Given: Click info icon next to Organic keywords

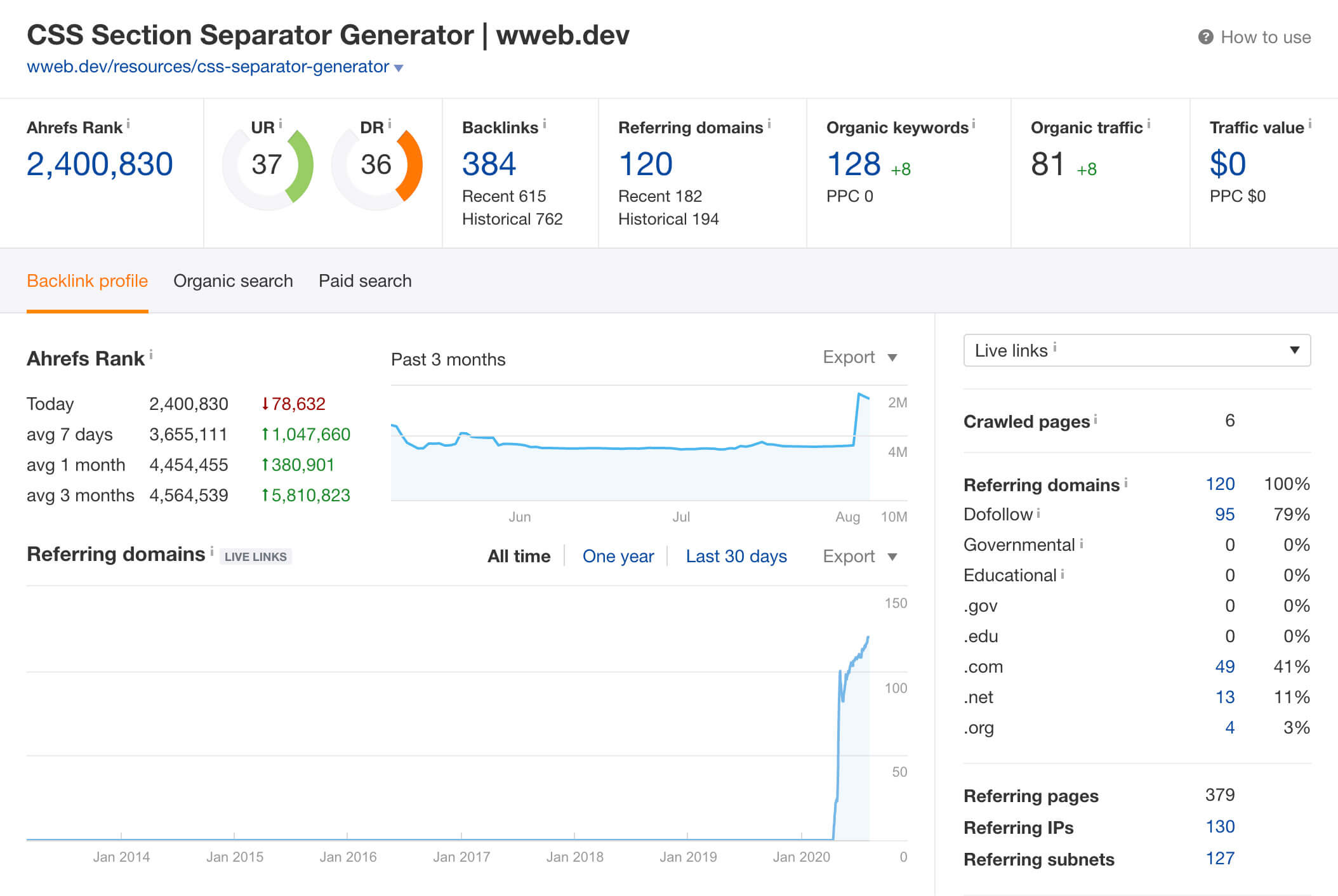Looking at the screenshot, I should tap(974, 124).
